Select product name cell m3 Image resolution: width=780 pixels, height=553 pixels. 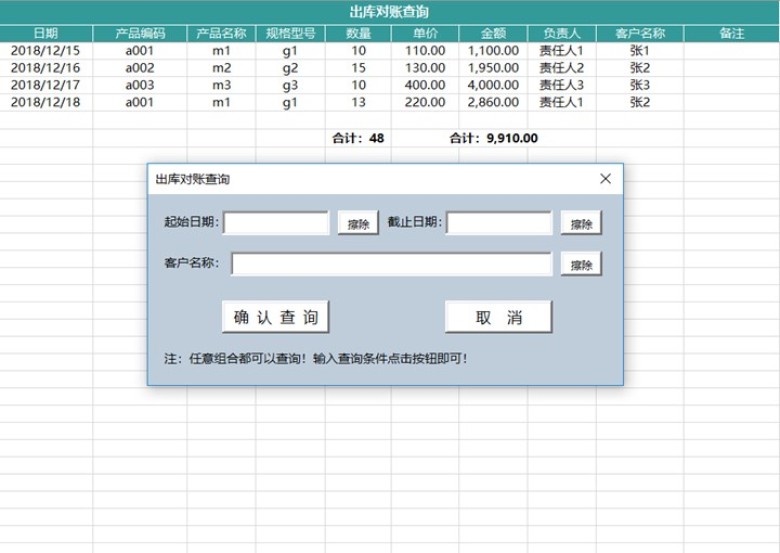pyautogui.click(x=221, y=85)
